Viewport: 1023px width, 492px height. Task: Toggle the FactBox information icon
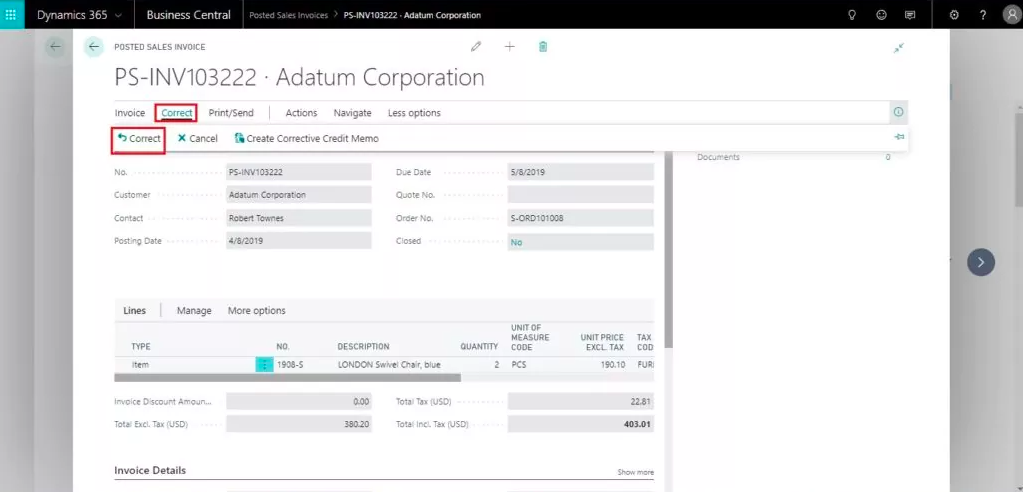(898, 112)
